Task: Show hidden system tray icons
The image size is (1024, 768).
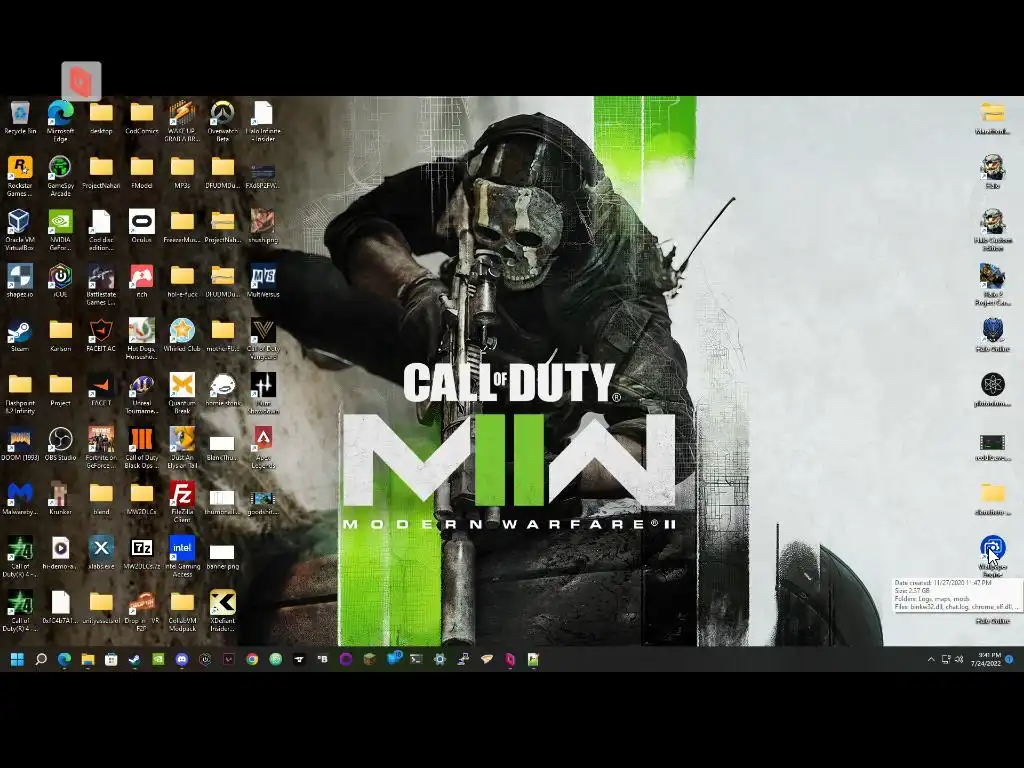Action: 931,660
